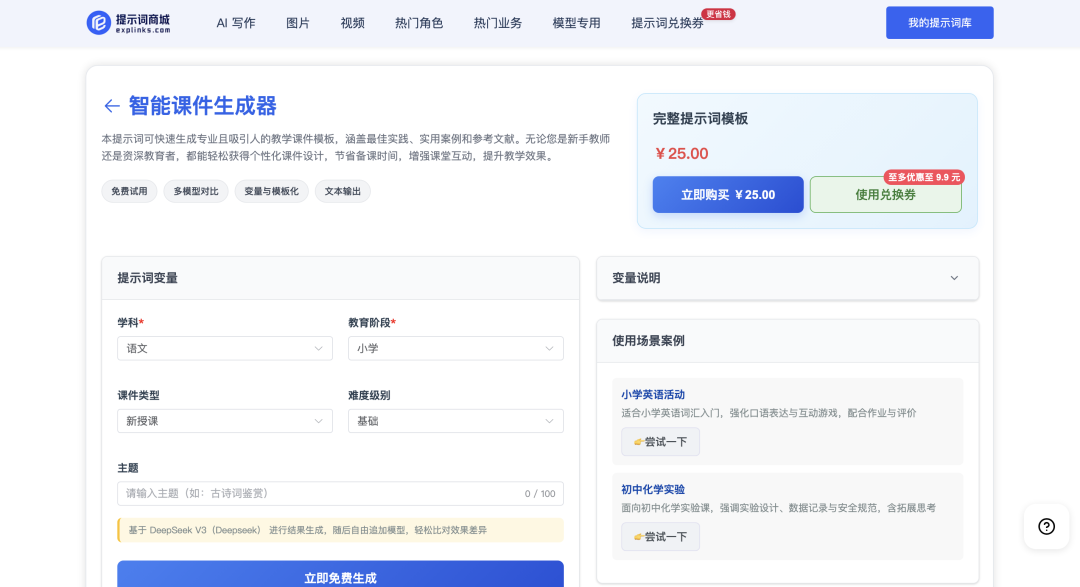Expand the 变量说明 panel chevron
This screenshot has width=1080, height=587.
(x=954, y=278)
